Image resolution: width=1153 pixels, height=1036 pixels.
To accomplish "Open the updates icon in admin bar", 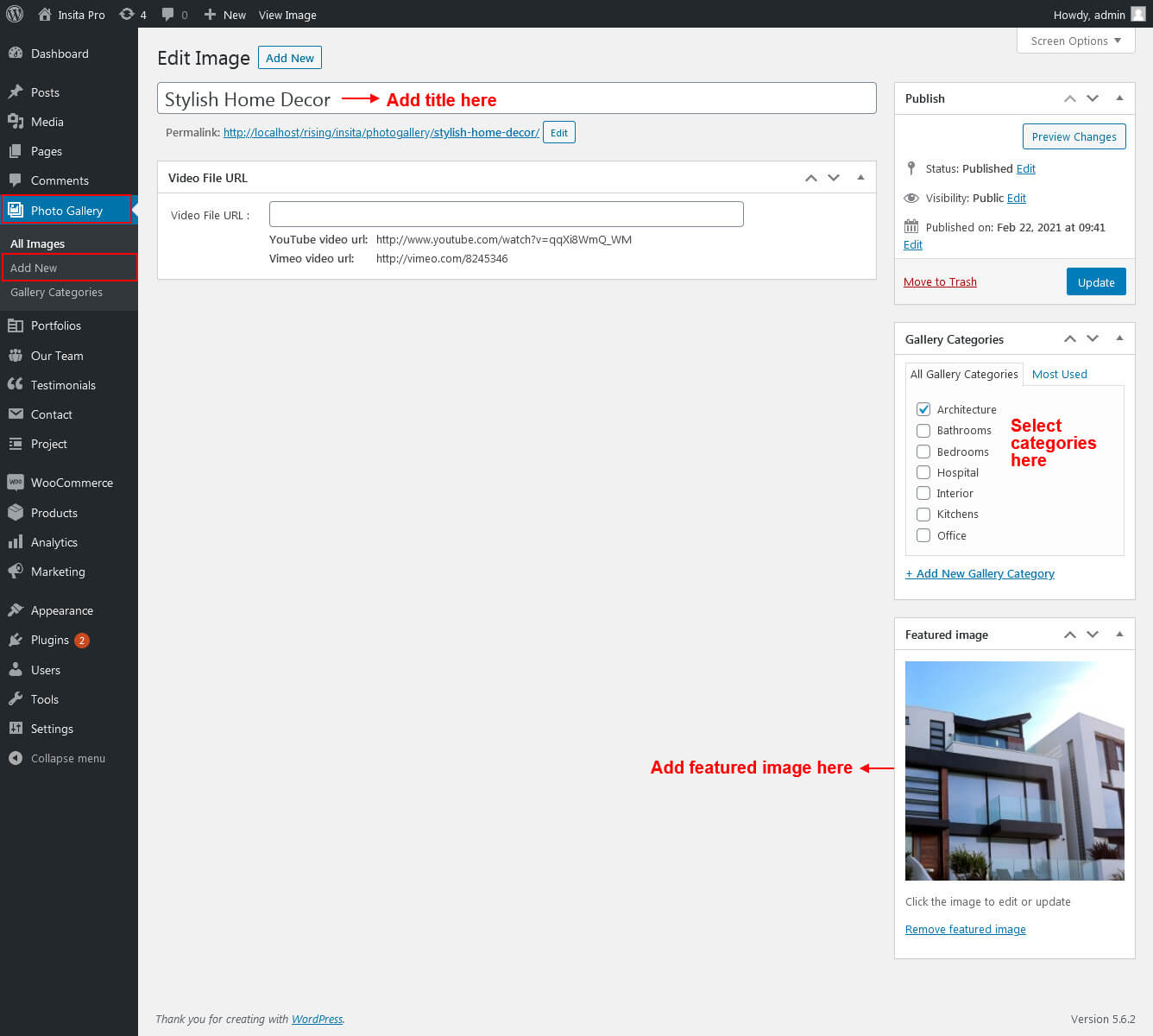I will tap(127, 14).
